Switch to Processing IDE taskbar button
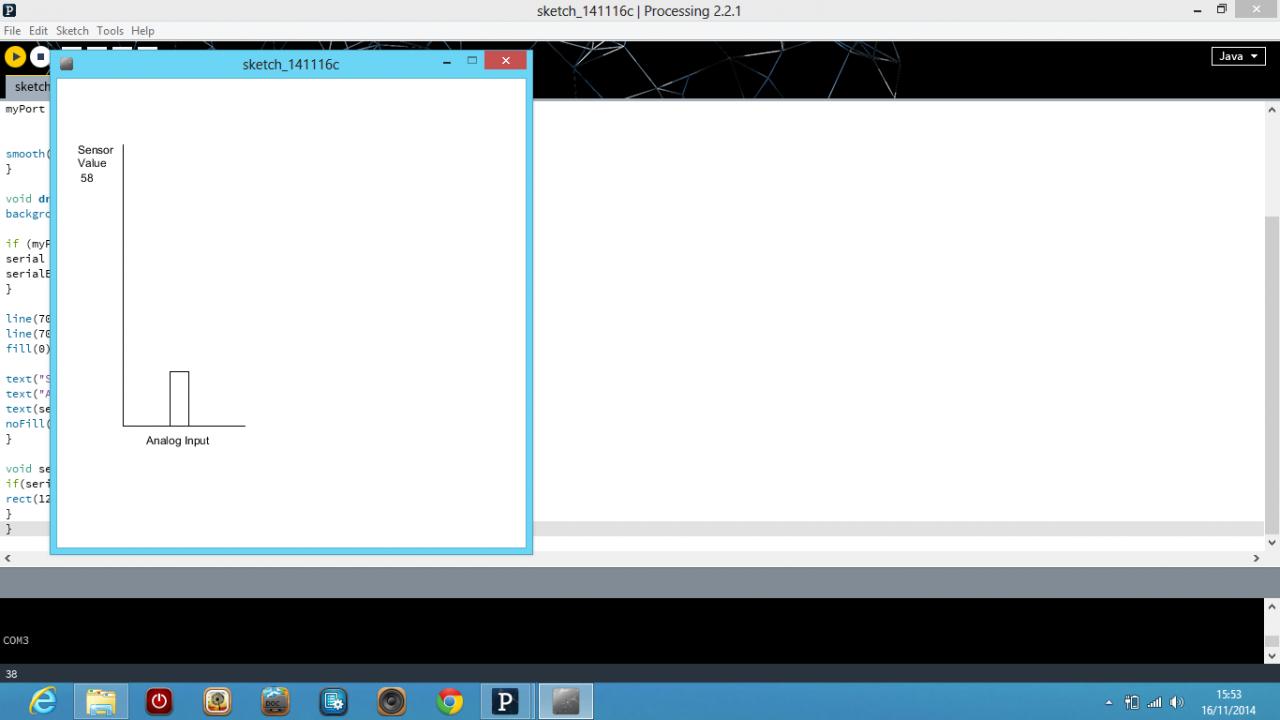This screenshot has height=720, width=1280. pos(505,702)
